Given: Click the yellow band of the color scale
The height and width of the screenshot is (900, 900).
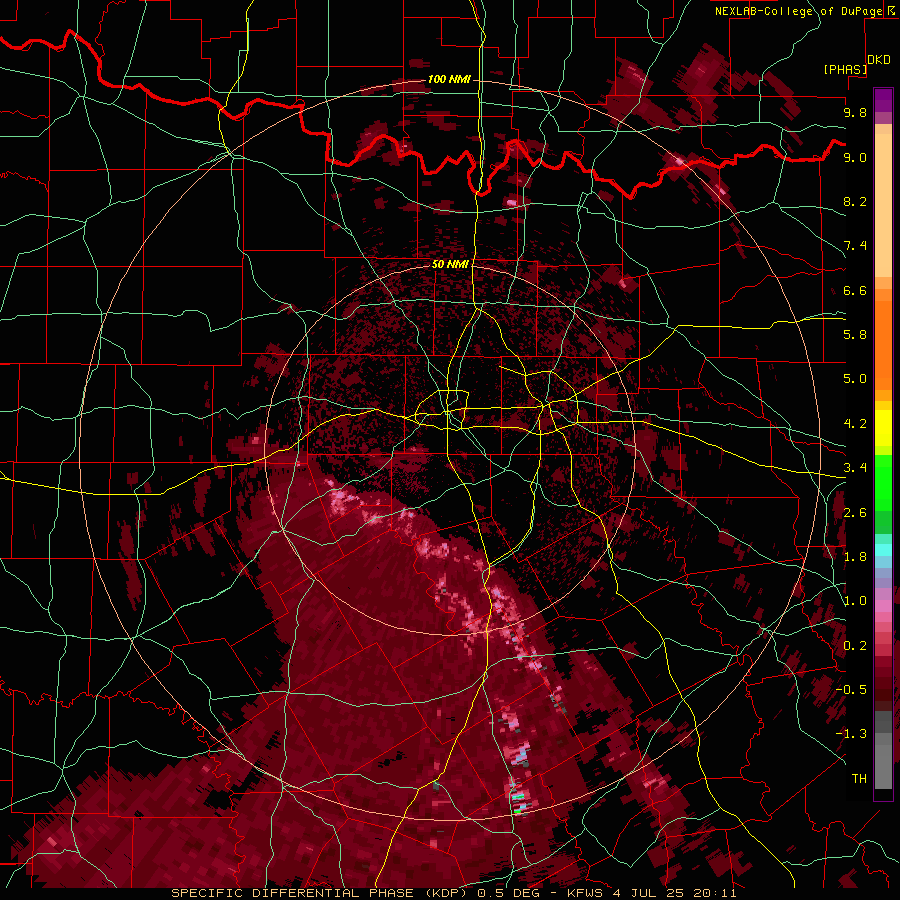Looking at the screenshot, I should (x=883, y=428).
